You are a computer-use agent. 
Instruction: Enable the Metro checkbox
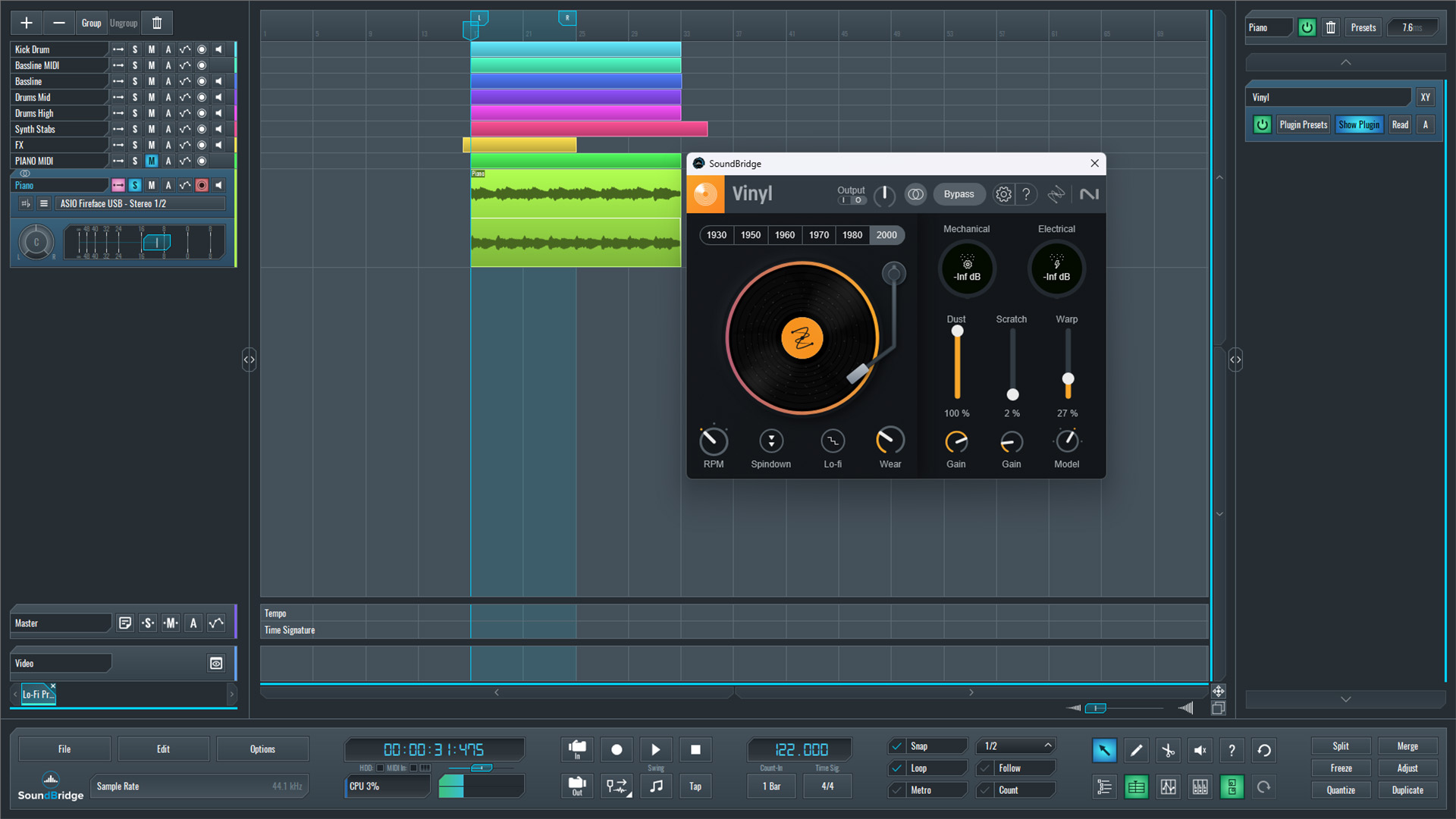click(x=897, y=790)
